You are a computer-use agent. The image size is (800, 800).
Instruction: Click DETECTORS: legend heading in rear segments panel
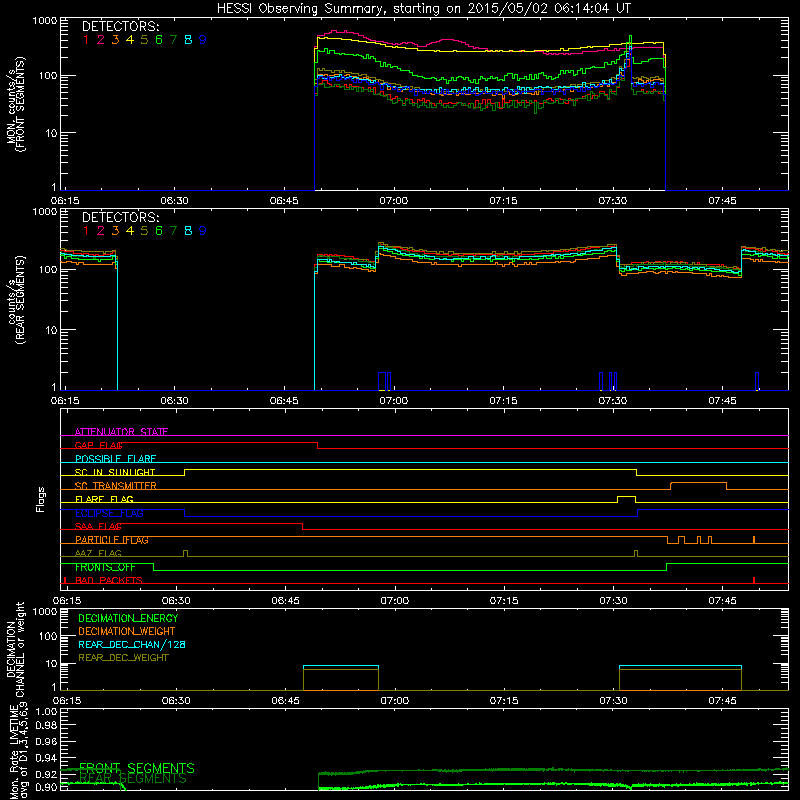(120, 217)
